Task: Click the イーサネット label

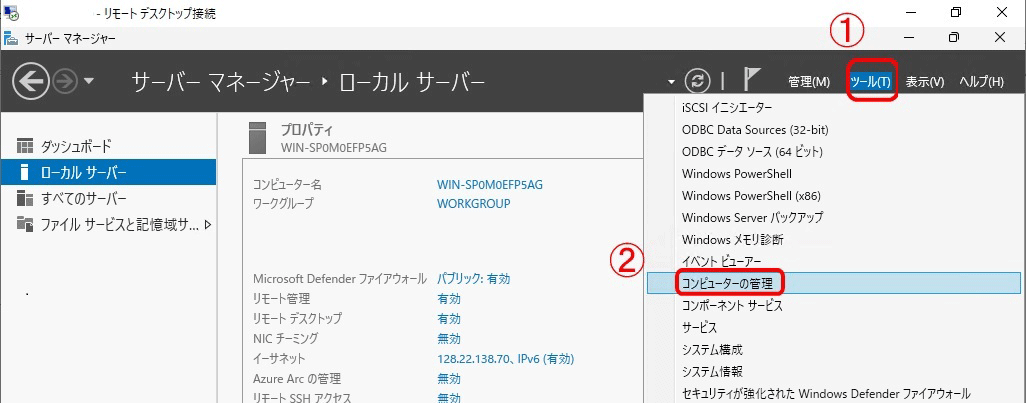Action: coord(279,359)
